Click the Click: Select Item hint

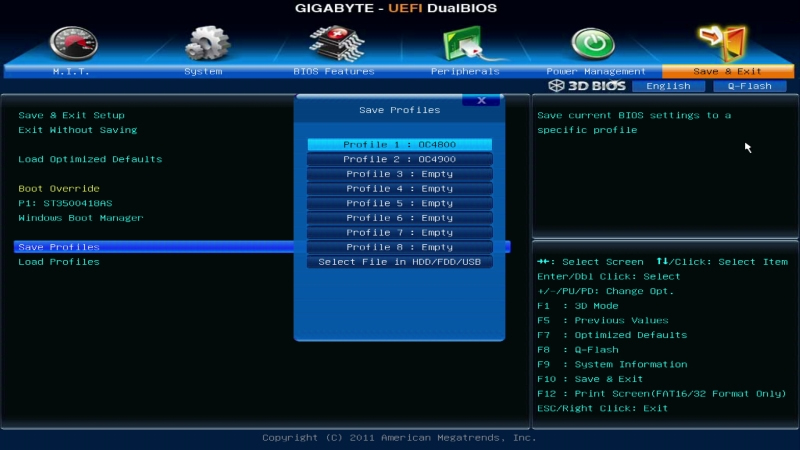click(722, 262)
